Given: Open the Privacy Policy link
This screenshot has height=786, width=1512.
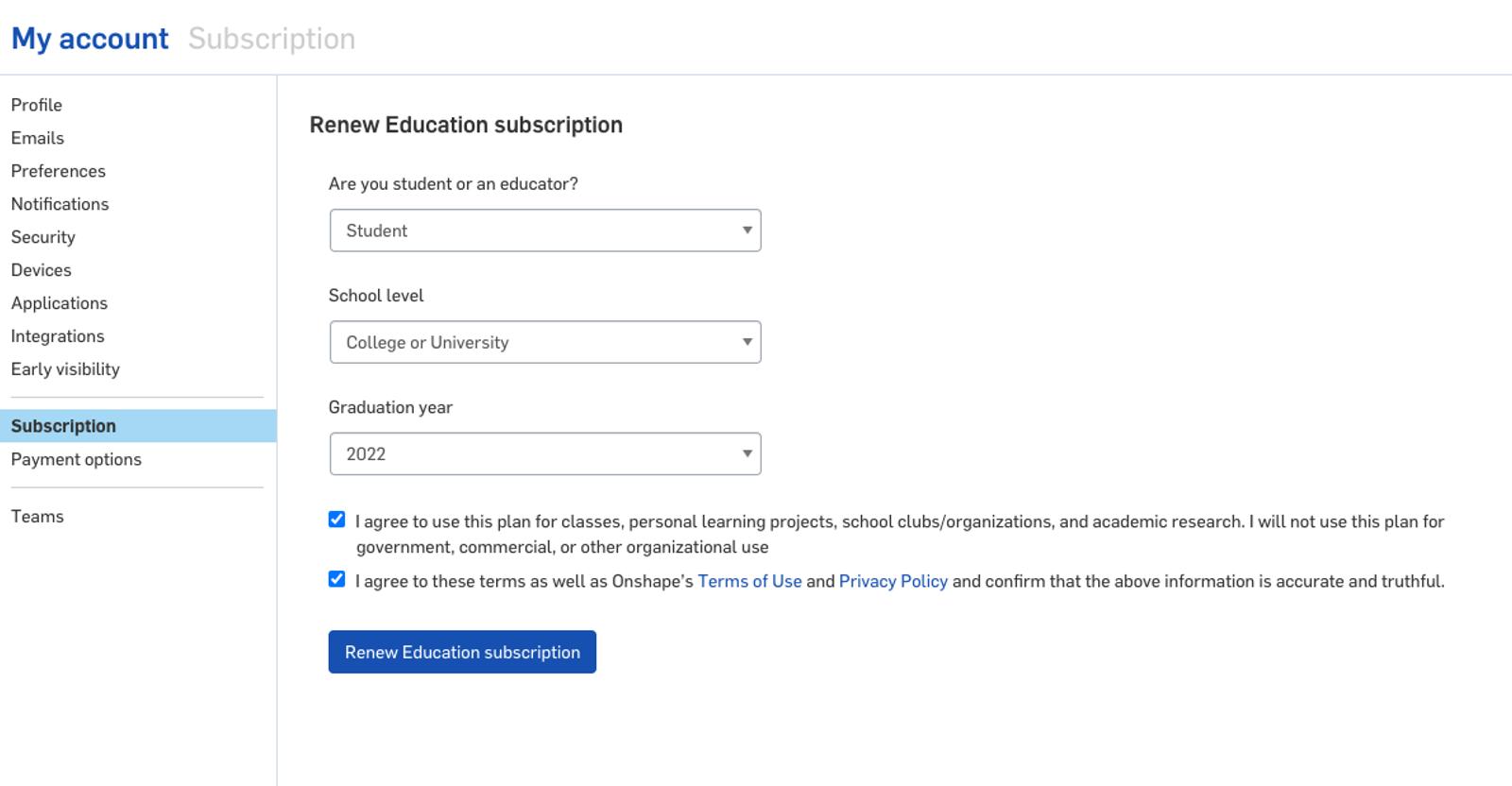Looking at the screenshot, I should [x=892, y=581].
